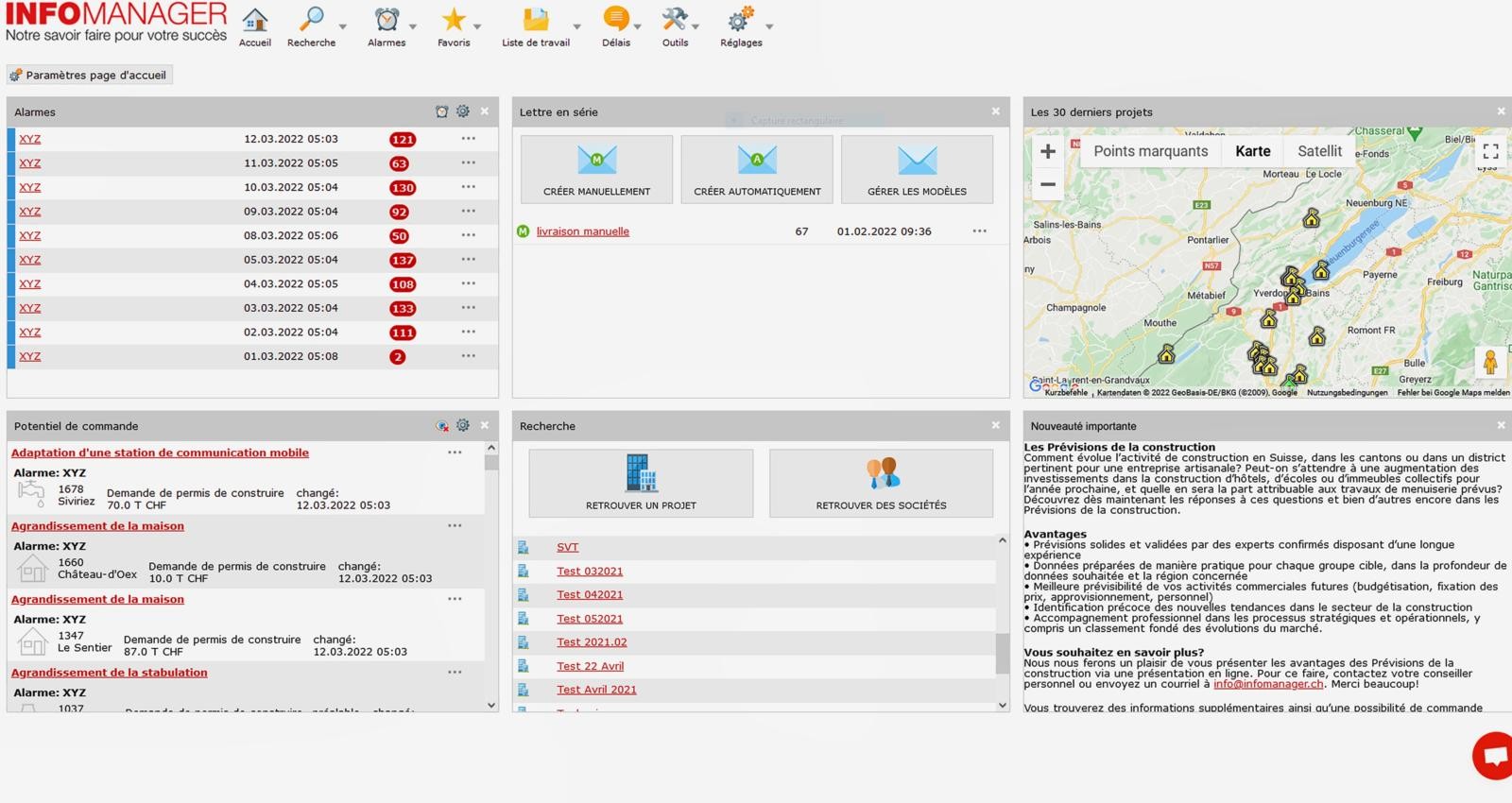Expand the Liste de travail dropdown arrow
This screenshot has height=803, width=1512.
tap(576, 26)
